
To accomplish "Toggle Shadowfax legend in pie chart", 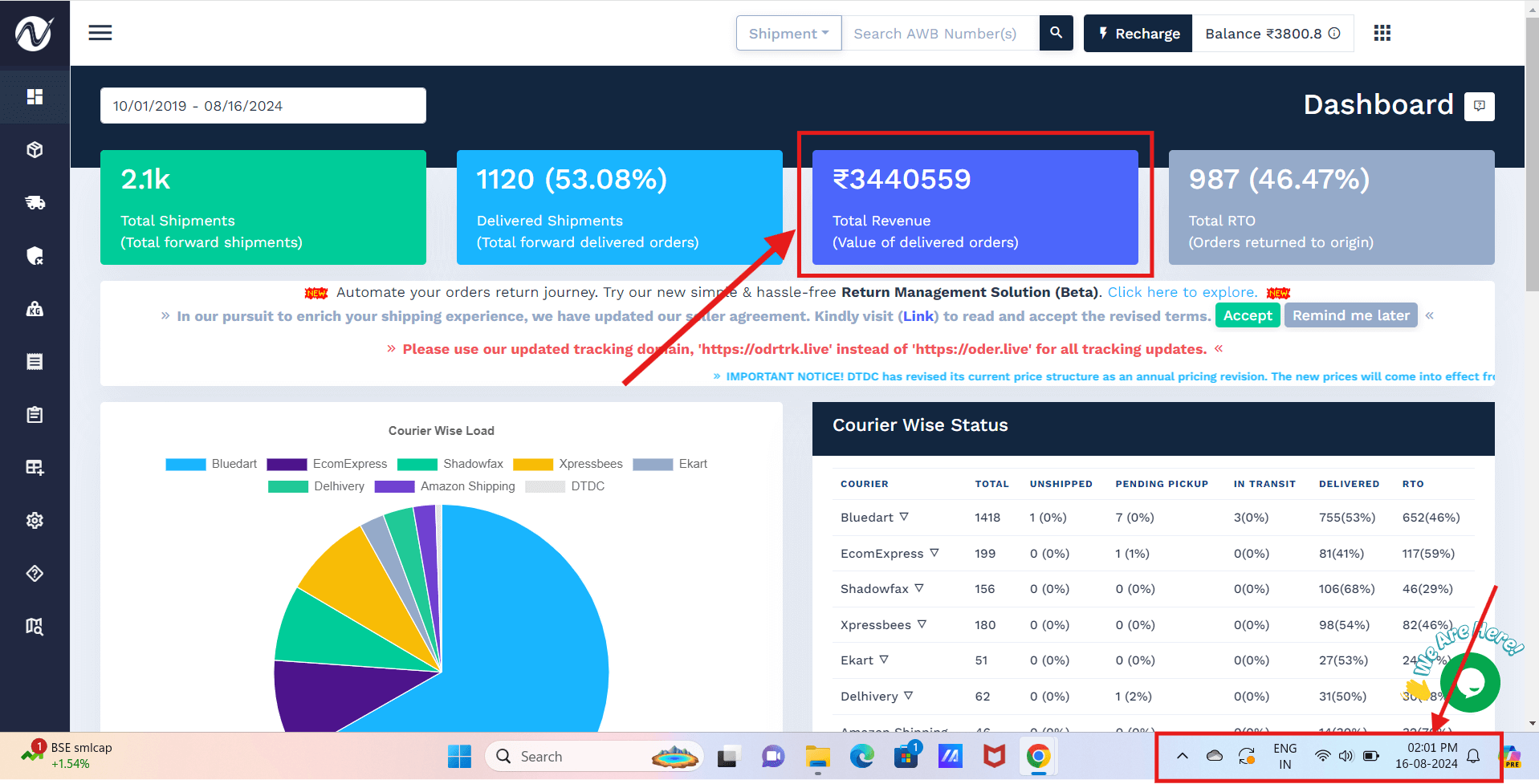I will click(x=450, y=464).
